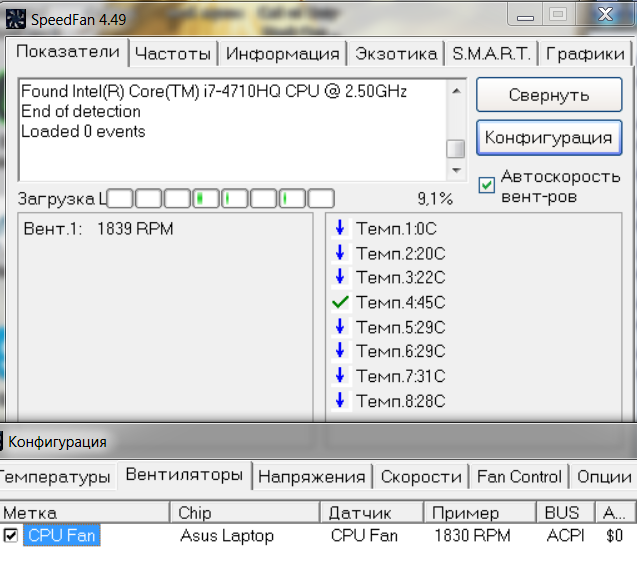Viewport: 637px width, 575px height.
Task: Click the log scrollbar thumb
Action: tap(456, 148)
